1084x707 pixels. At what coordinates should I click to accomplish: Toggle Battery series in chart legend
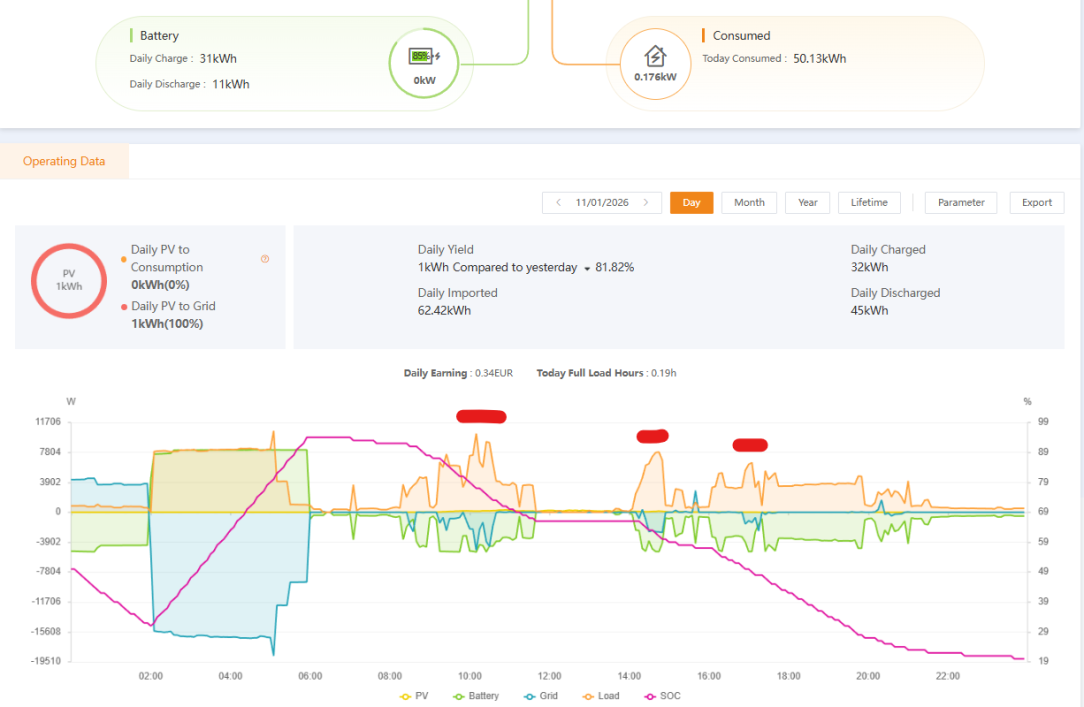click(476, 696)
